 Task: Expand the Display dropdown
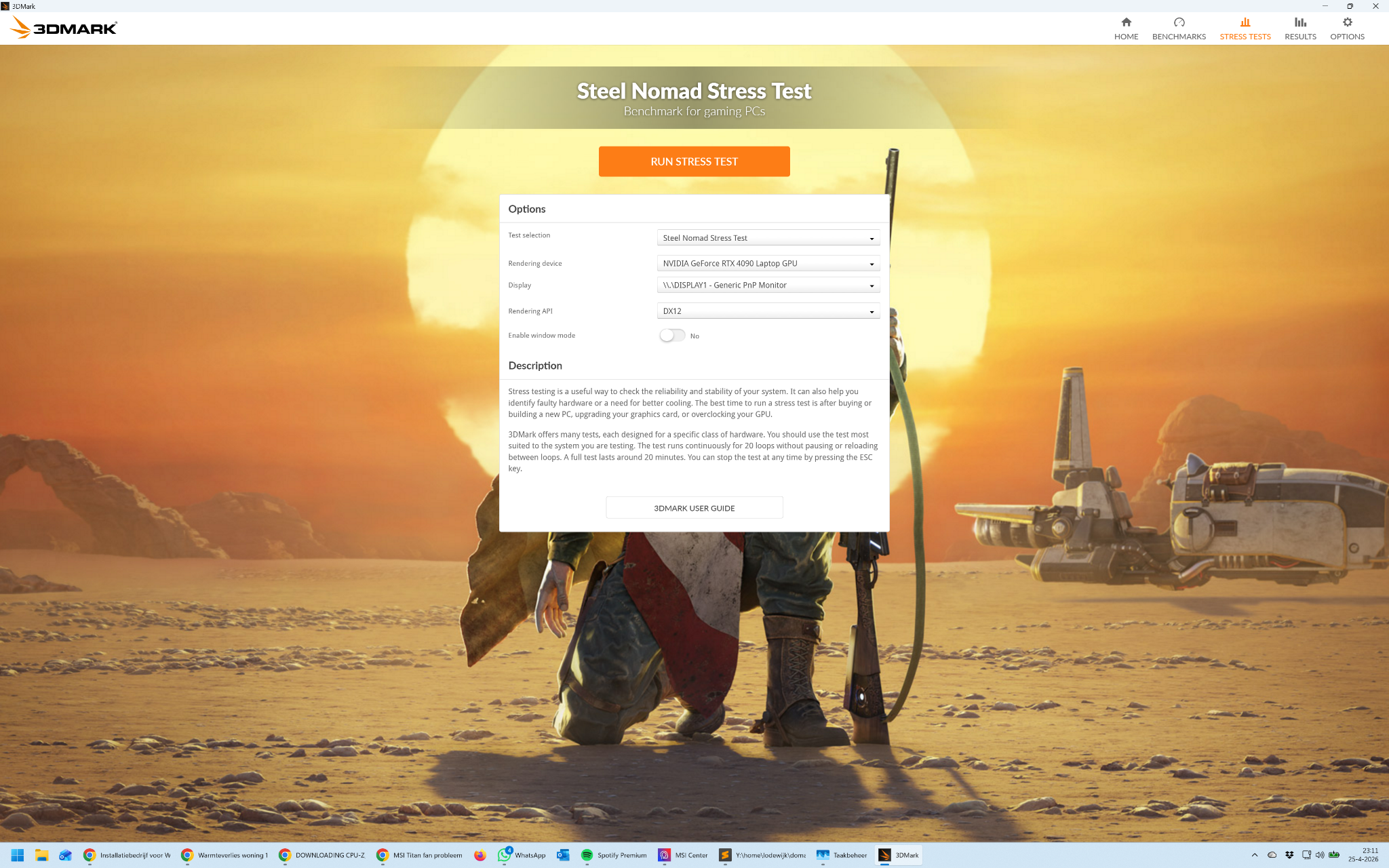(768, 285)
